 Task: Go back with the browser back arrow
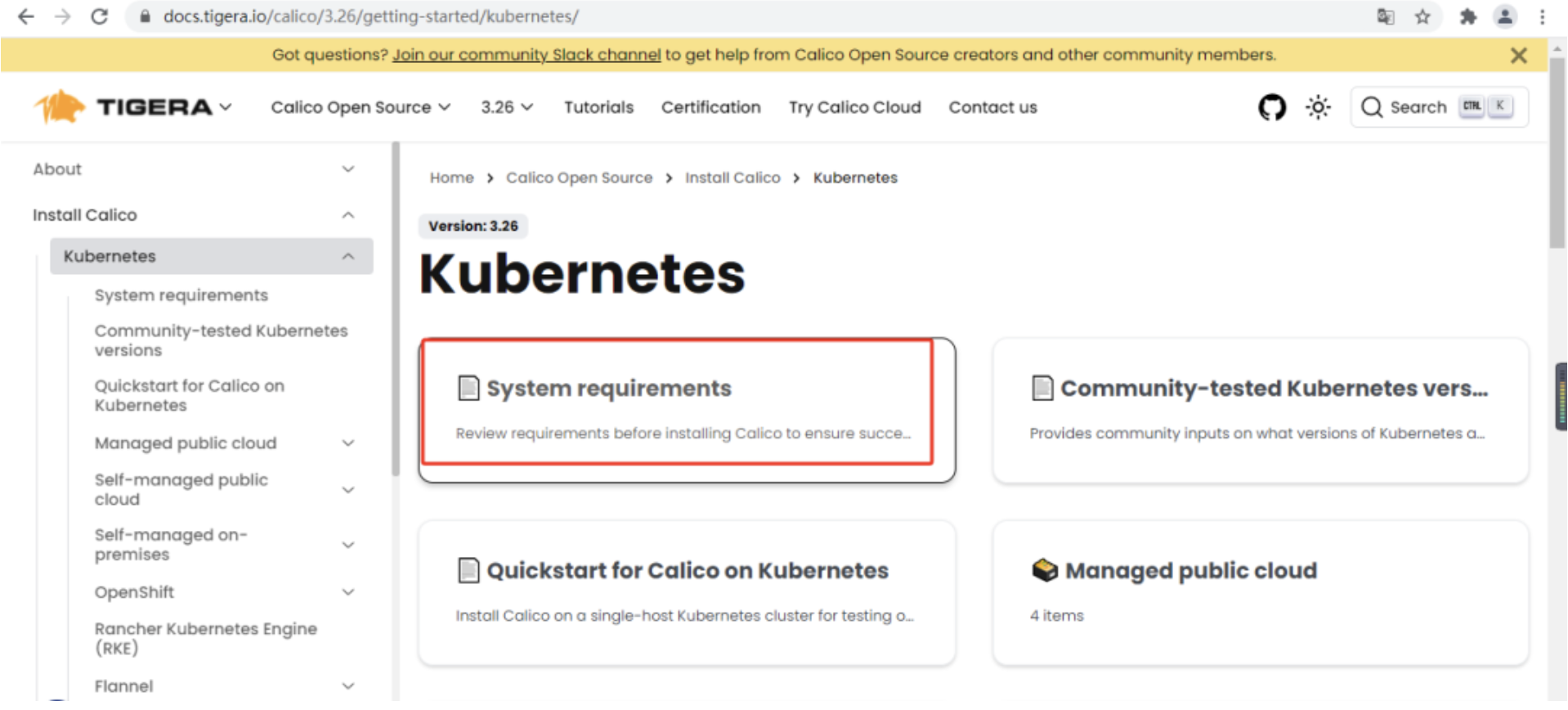[x=26, y=16]
